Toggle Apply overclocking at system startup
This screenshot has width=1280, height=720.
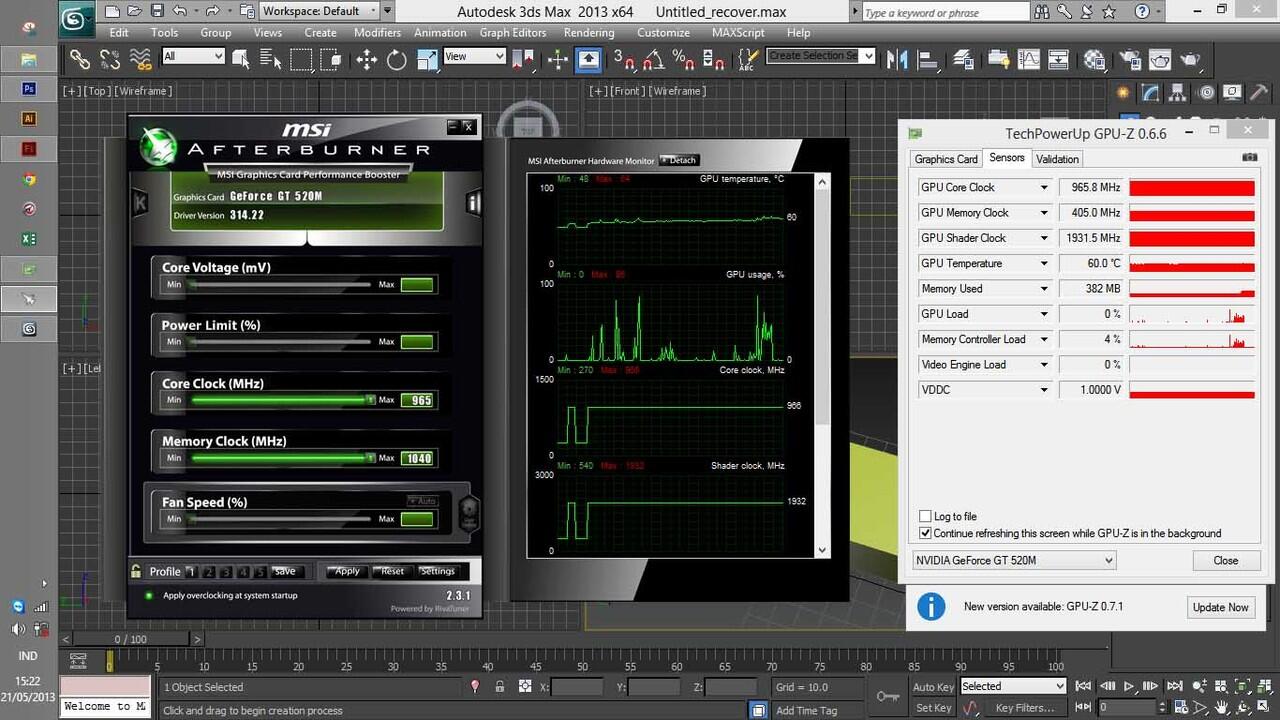(x=149, y=596)
